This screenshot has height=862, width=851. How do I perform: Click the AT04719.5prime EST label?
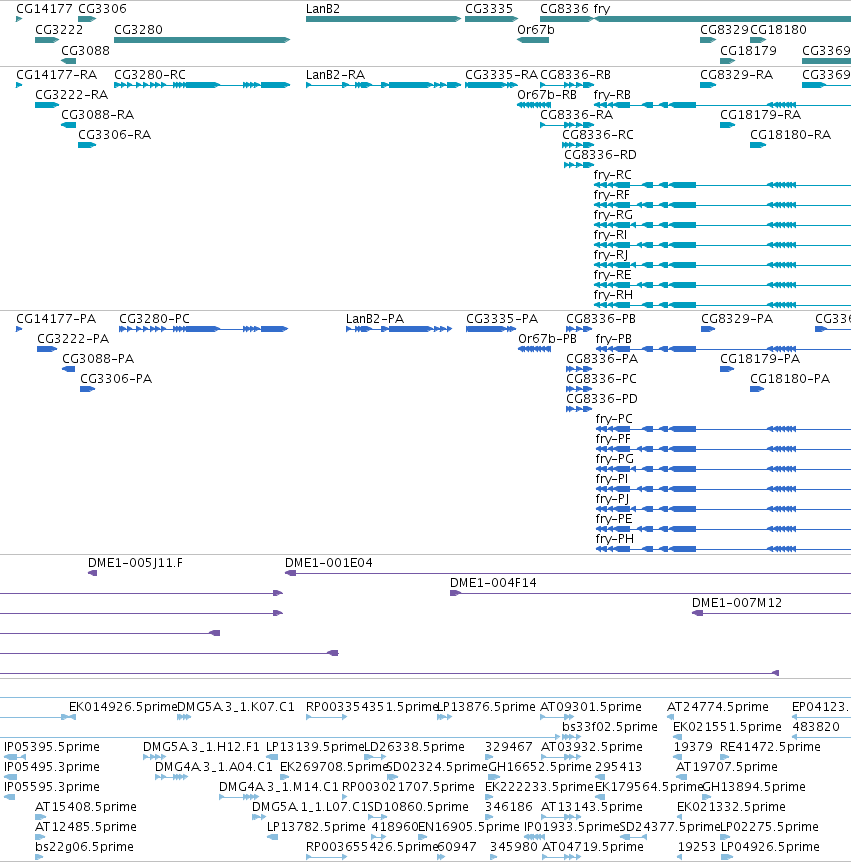593,847
